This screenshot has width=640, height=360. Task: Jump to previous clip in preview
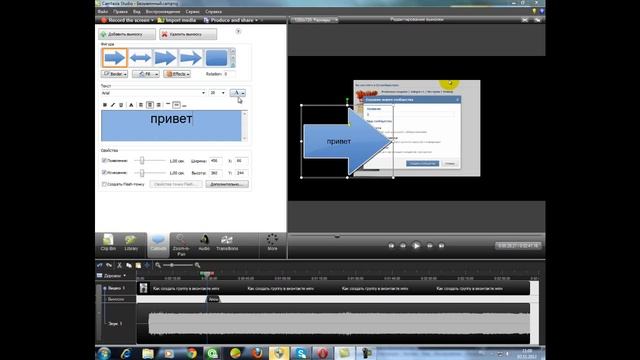391,246
